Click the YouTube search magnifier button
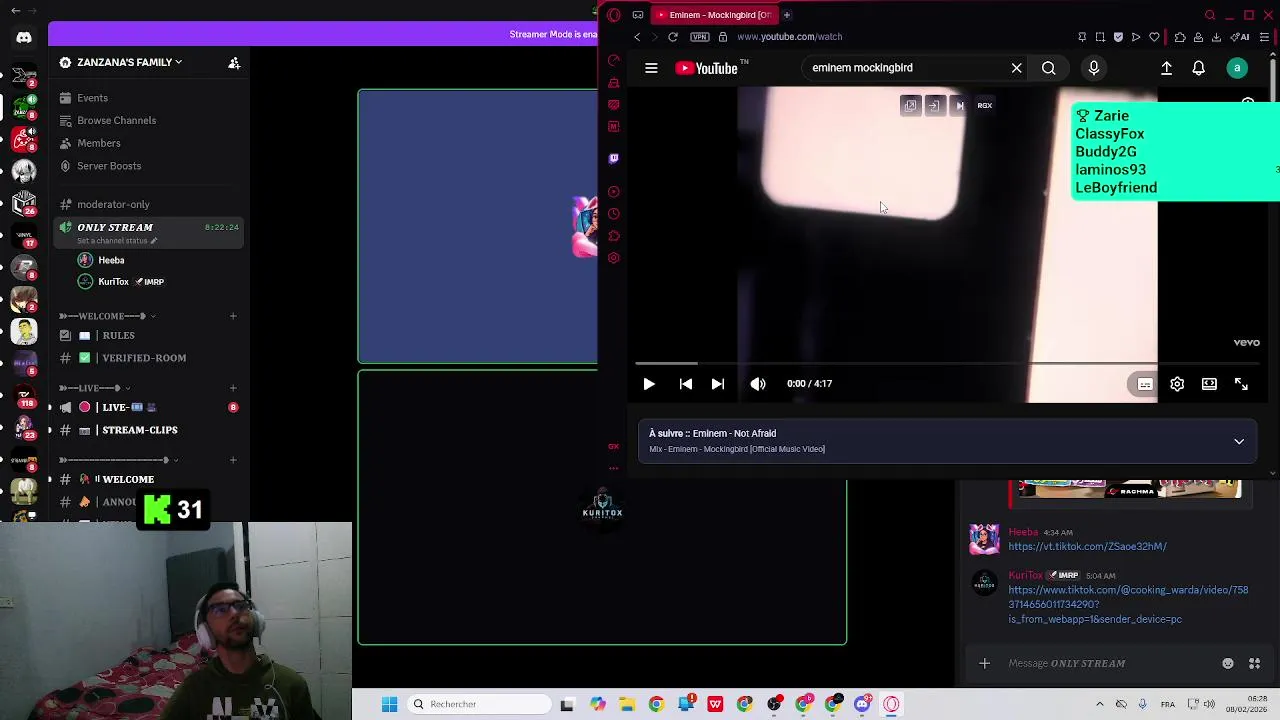The height and width of the screenshot is (720, 1280). point(1048,68)
